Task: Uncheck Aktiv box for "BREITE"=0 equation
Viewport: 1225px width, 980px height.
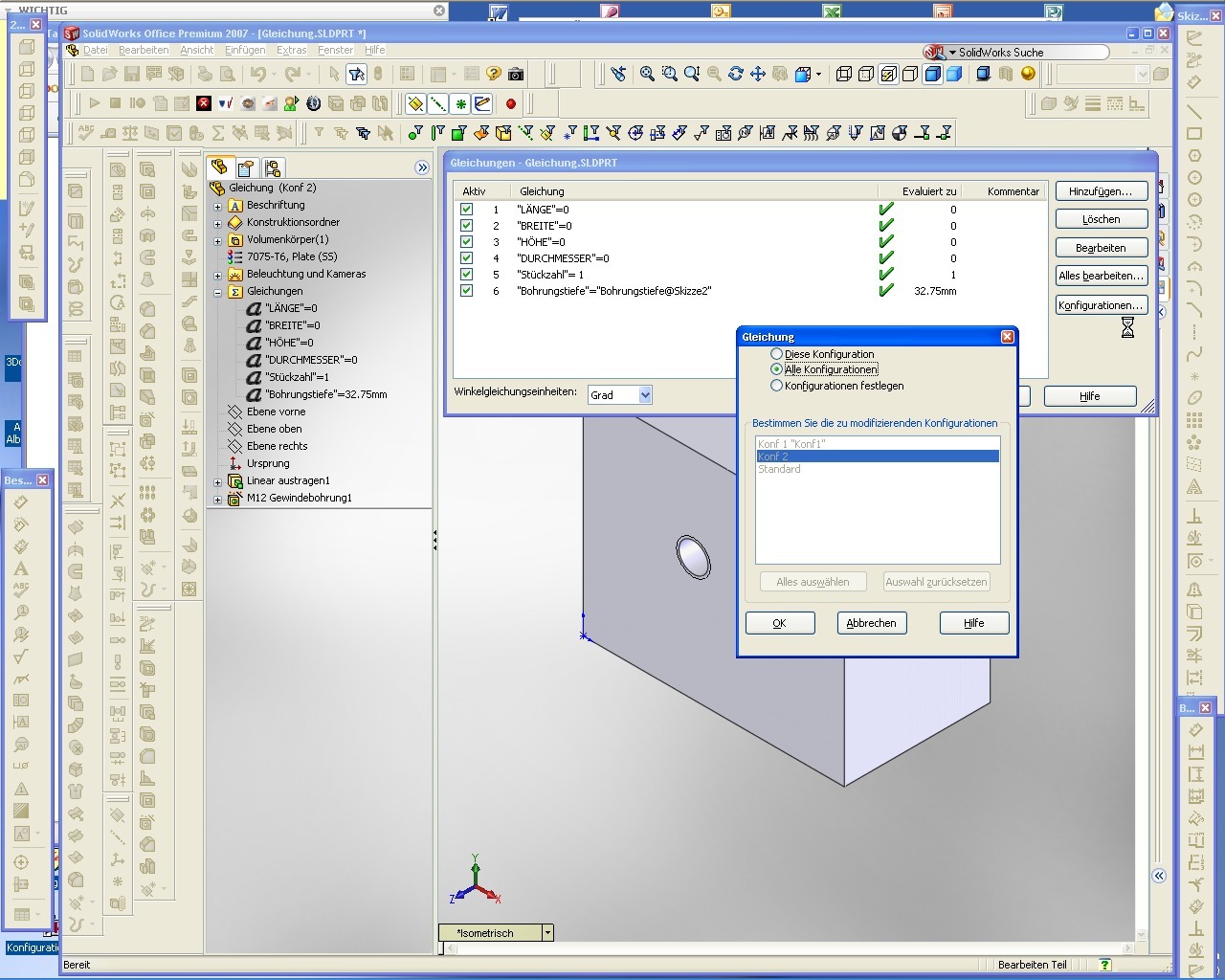Action: pyautogui.click(x=466, y=225)
